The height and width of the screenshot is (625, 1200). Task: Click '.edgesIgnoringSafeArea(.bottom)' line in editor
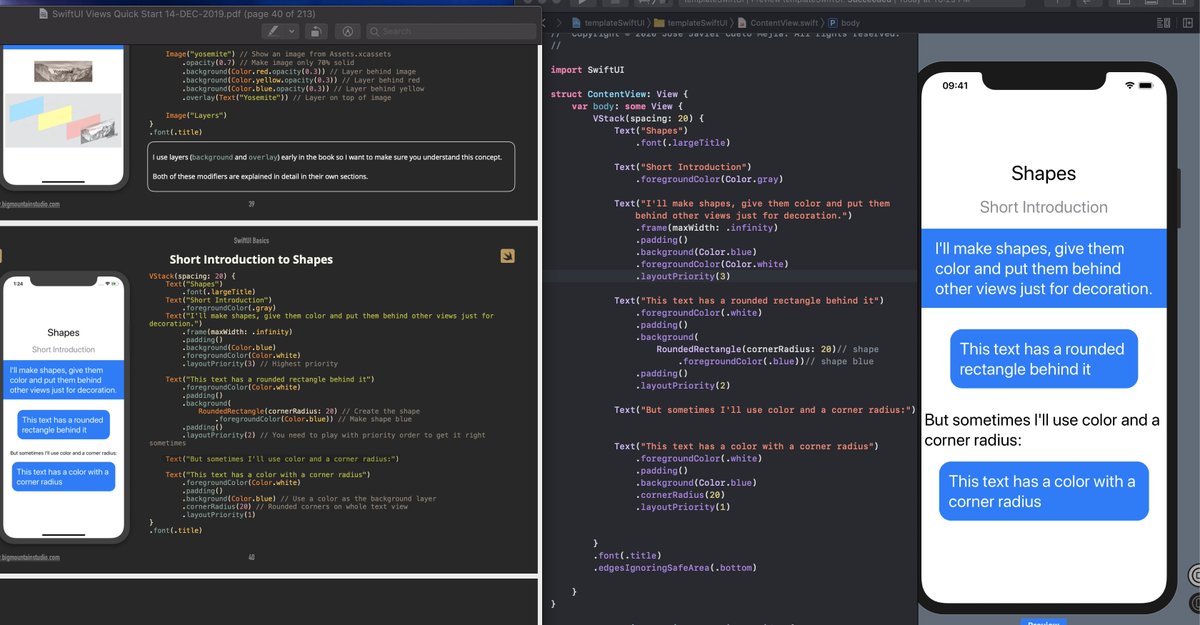point(675,568)
